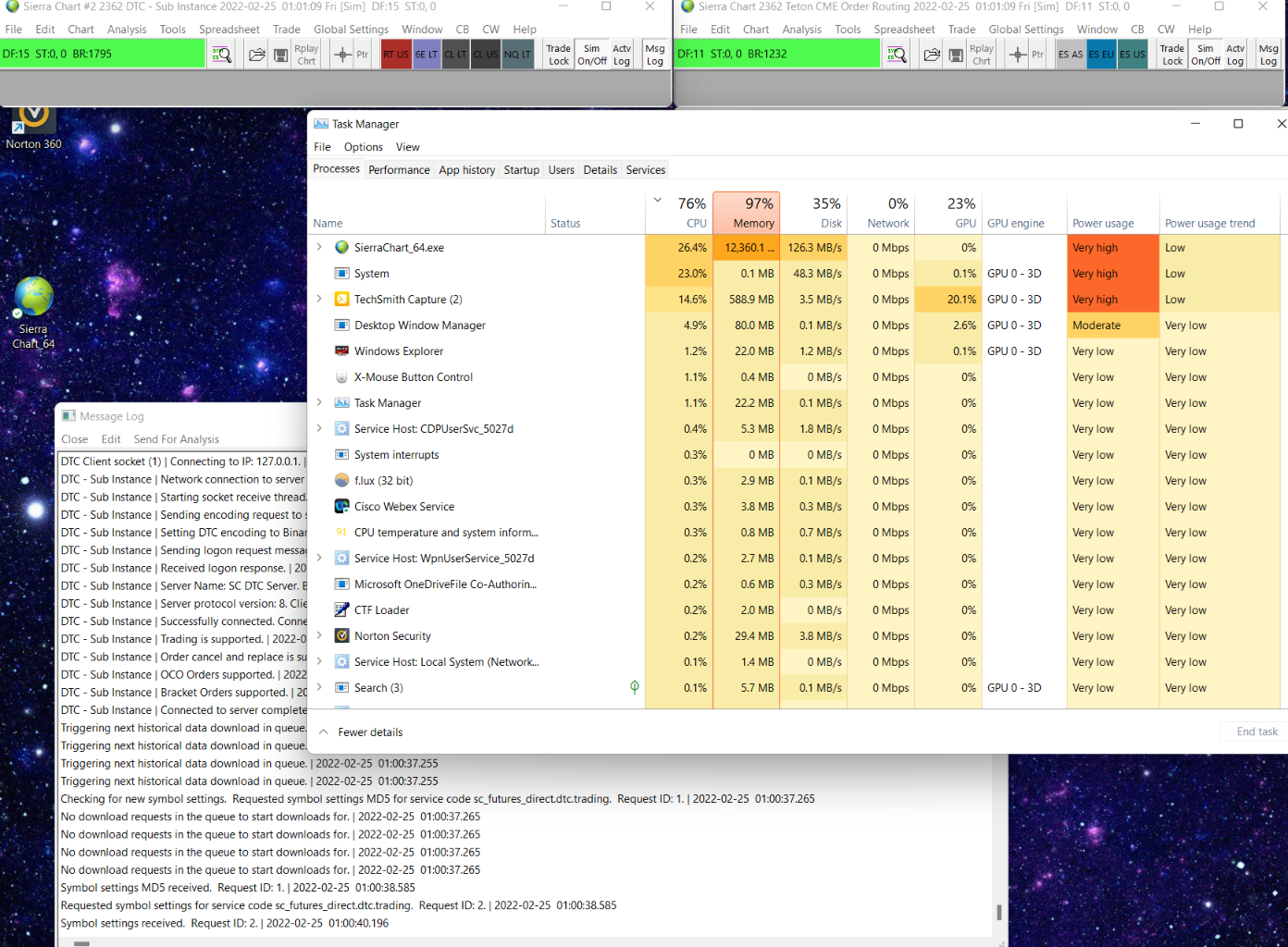The width and height of the screenshot is (1288, 947).
Task: Switch to the Performance tab
Action: pos(399,170)
